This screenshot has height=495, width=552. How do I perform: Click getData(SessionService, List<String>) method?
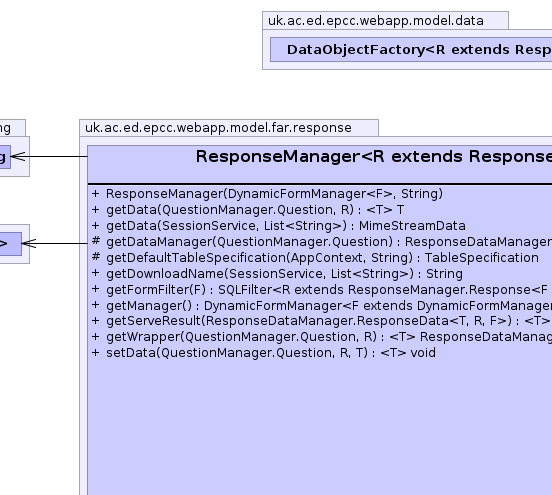point(286,226)
